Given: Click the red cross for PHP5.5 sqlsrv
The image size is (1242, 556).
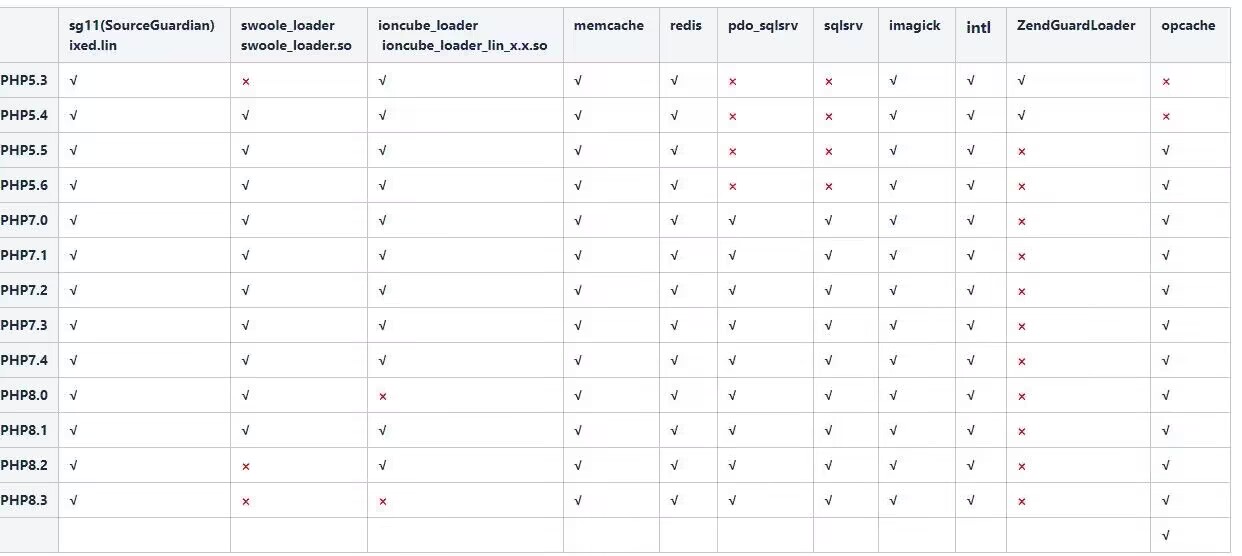Looking at the screenshot, I should coord(829,151).
